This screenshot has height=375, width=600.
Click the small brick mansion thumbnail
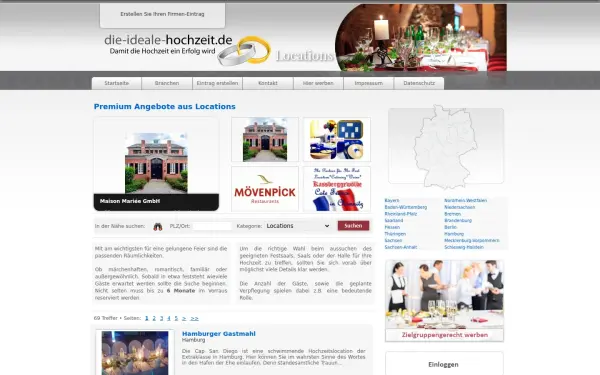click(265, 139)
